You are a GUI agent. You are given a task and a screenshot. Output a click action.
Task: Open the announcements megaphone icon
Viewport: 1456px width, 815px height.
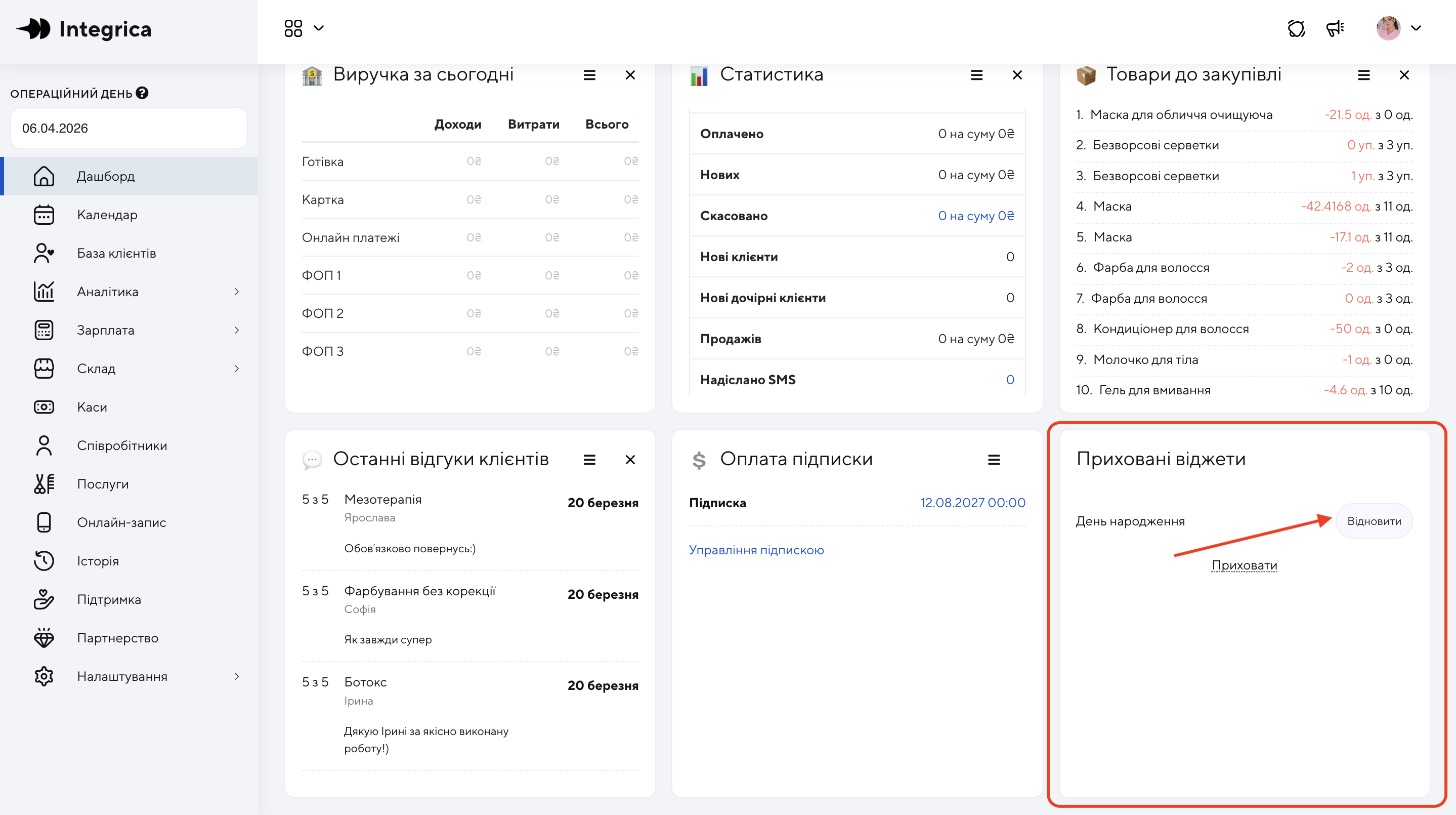(1335, 28)
